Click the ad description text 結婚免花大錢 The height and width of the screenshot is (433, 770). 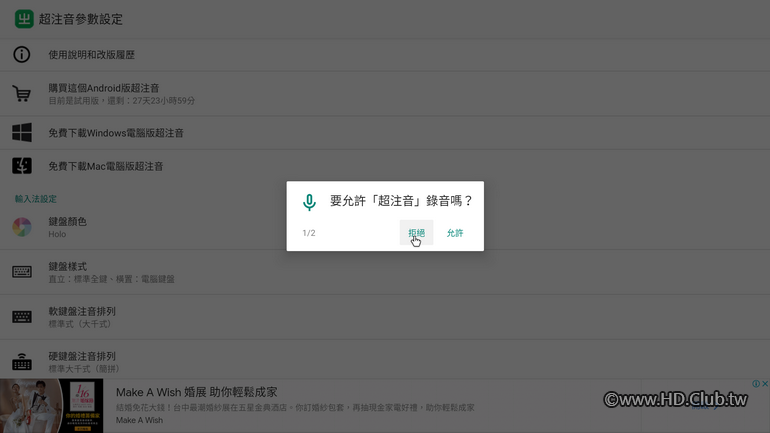coord(295,407)
